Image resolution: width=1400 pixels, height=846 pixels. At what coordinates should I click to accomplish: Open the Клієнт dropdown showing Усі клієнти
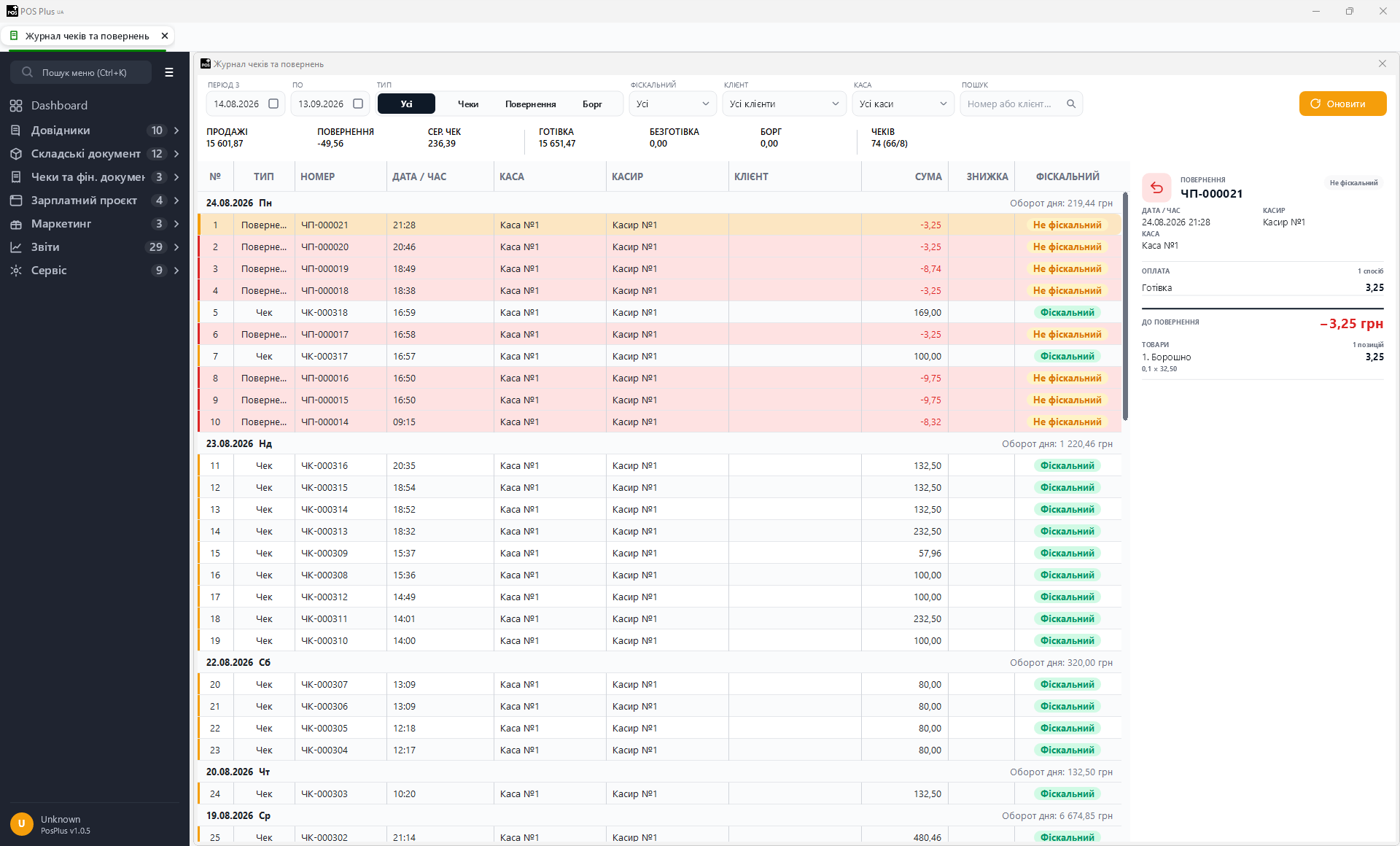(785, 104)
